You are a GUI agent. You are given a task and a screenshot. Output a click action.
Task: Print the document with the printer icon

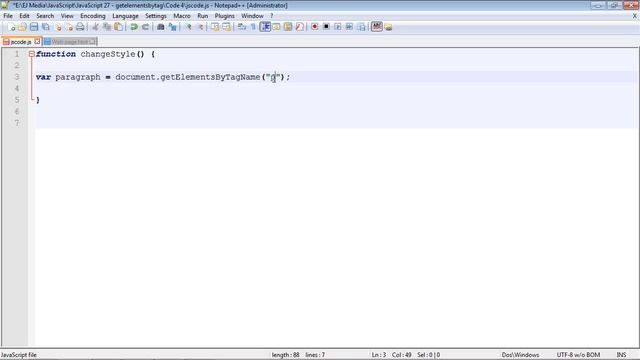(80, 27)
